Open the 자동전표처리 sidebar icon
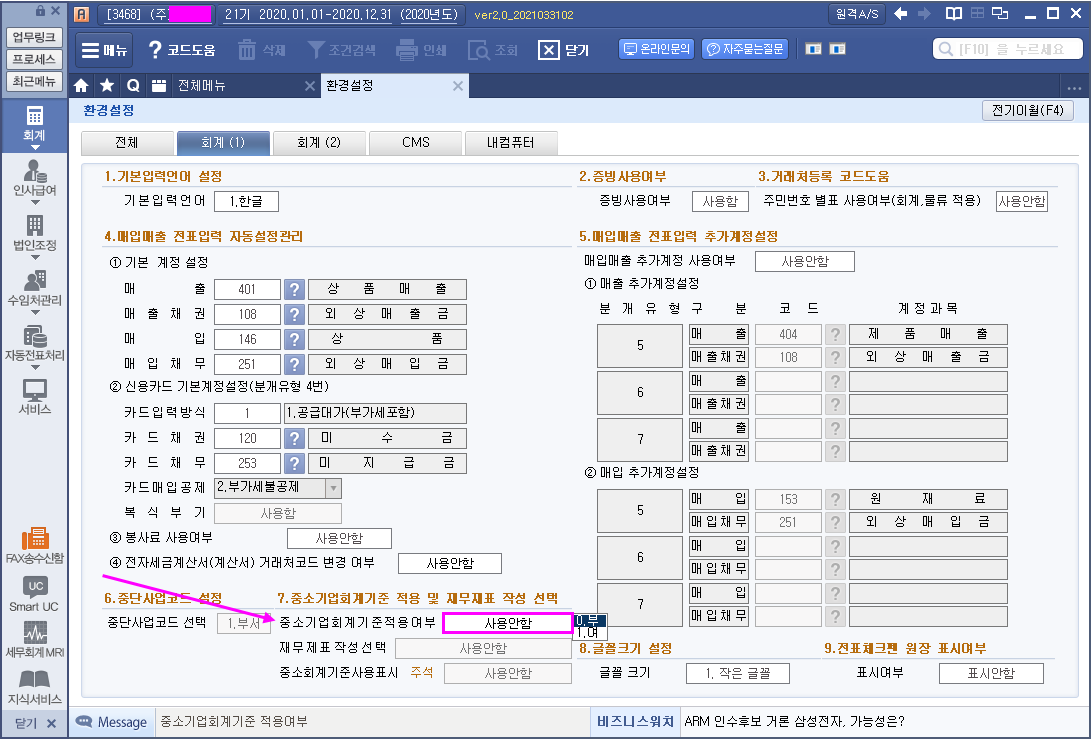Viewport: 1091px width, 739px height. point(34,343)
